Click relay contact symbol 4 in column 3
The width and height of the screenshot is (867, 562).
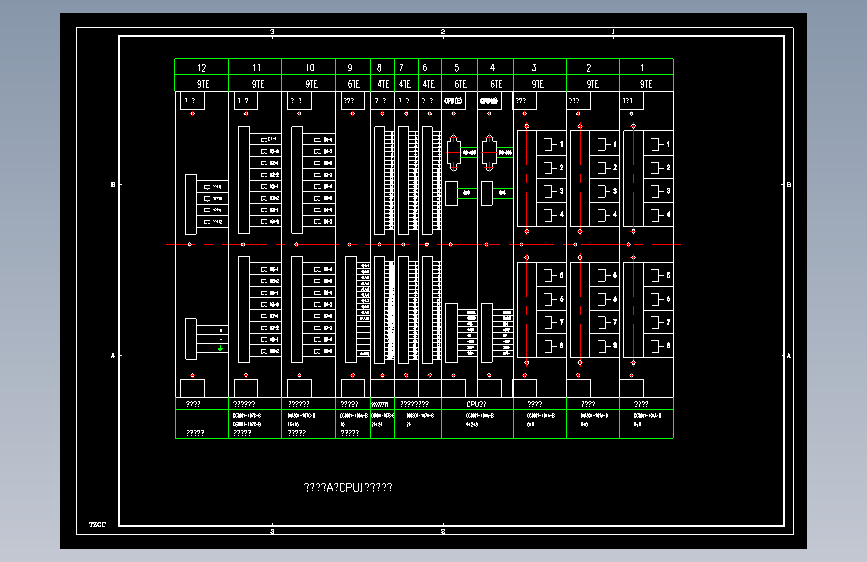point(553,215)
